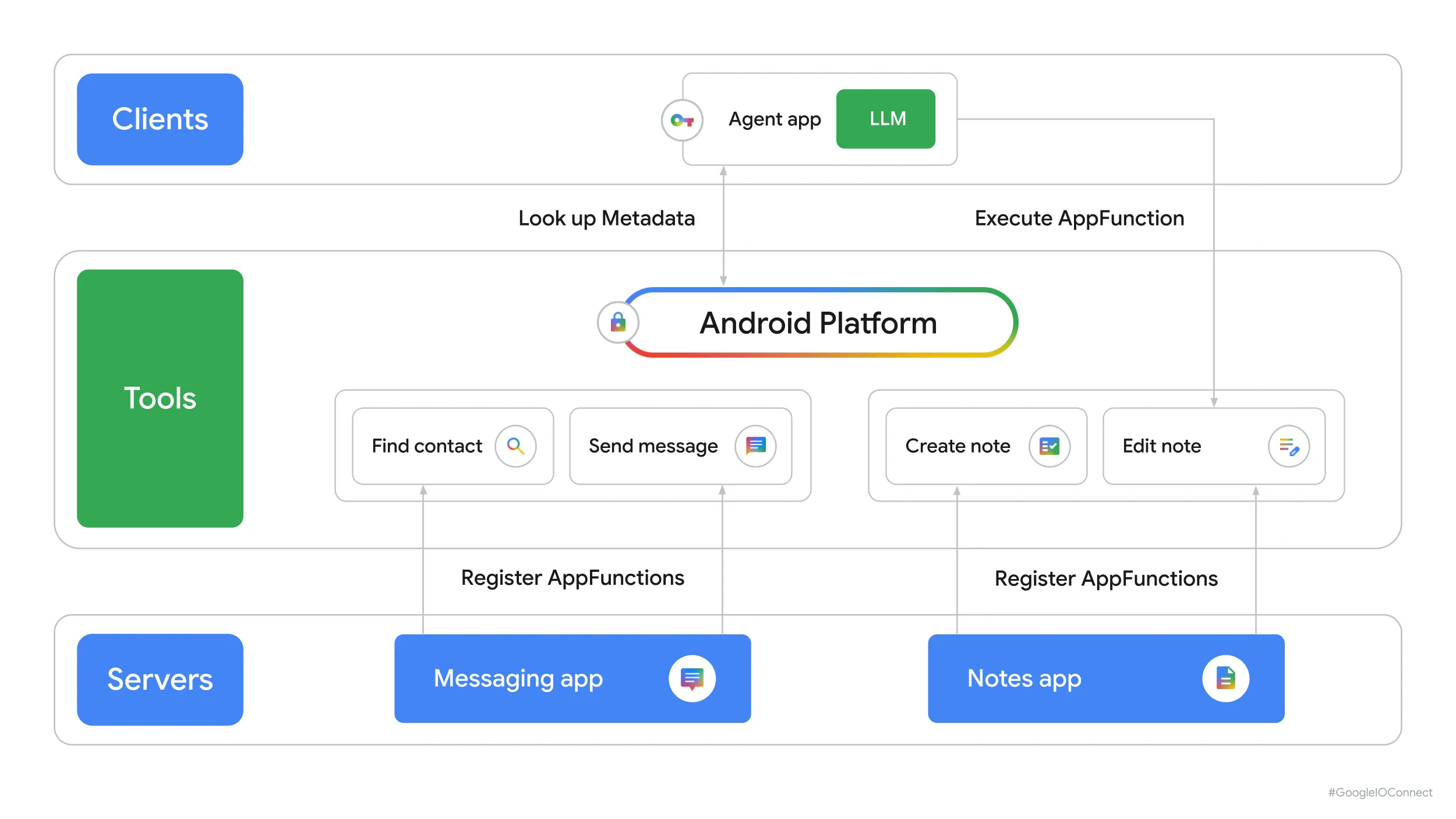Select the green Tools block

point(160,398)
